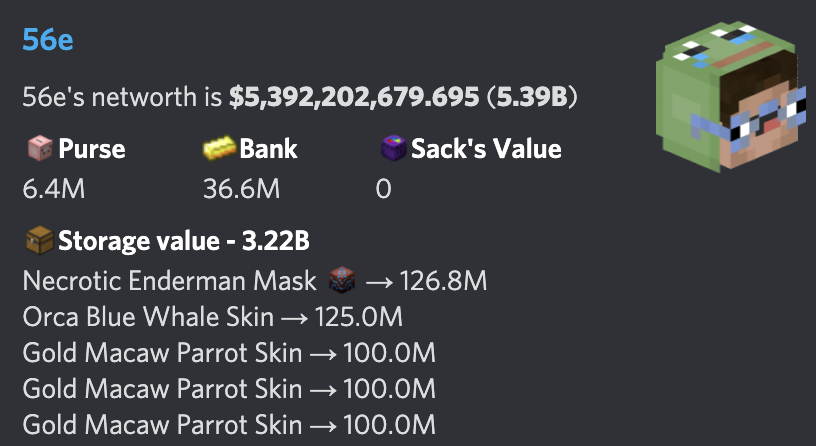Click the first Gold Macaw Parrot Skin entry
Screen dimensions: 816x446
coord(229,353)
